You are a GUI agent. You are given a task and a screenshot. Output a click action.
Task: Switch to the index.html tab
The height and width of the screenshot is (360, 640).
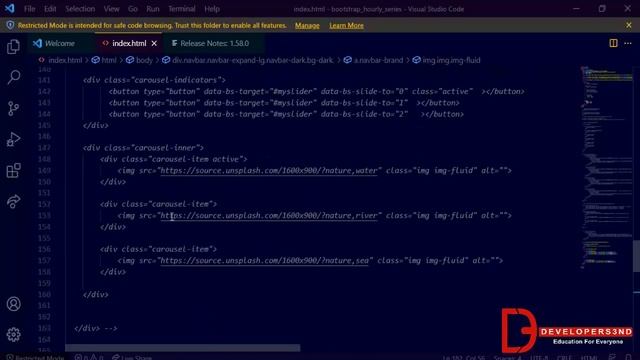click(129, 43)
